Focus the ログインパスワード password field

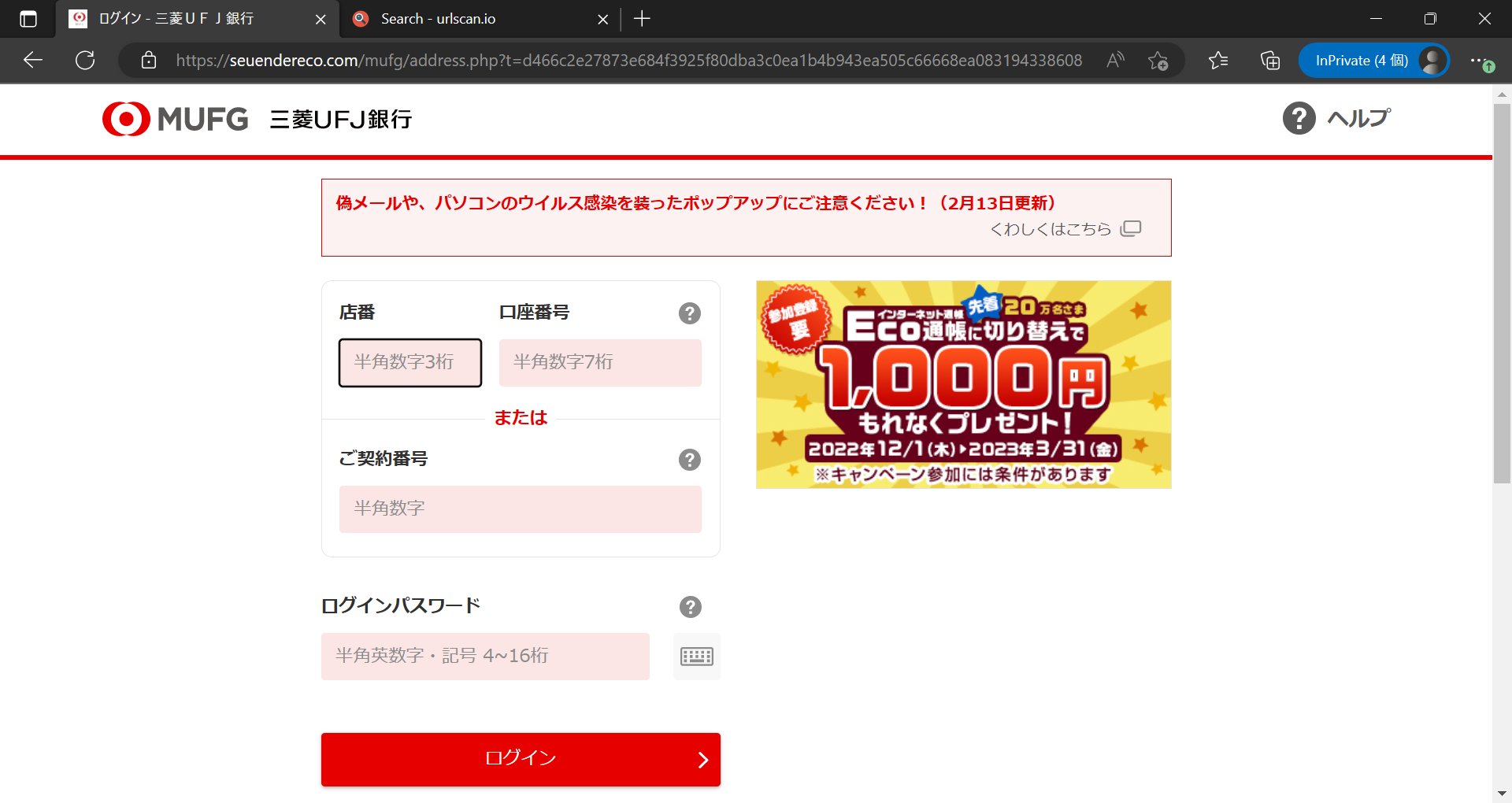[485, 657]
